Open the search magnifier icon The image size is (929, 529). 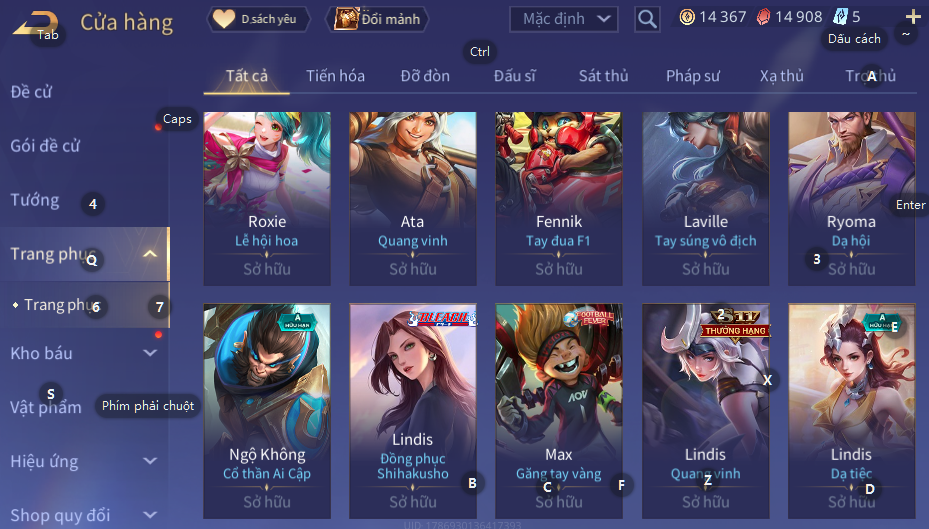pos(647,20)
